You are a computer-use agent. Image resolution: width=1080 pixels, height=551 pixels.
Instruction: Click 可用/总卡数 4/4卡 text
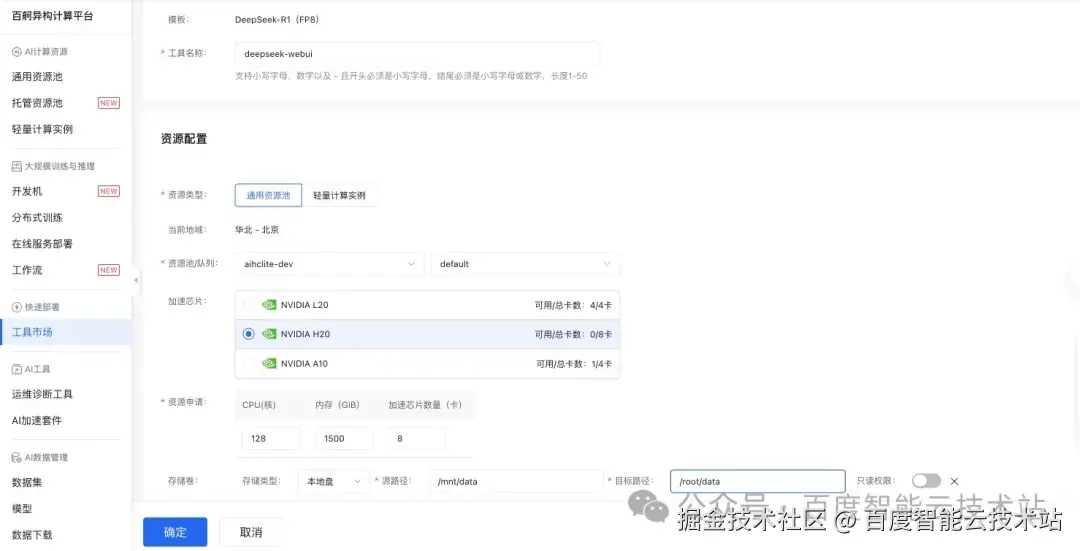(573, 305)
